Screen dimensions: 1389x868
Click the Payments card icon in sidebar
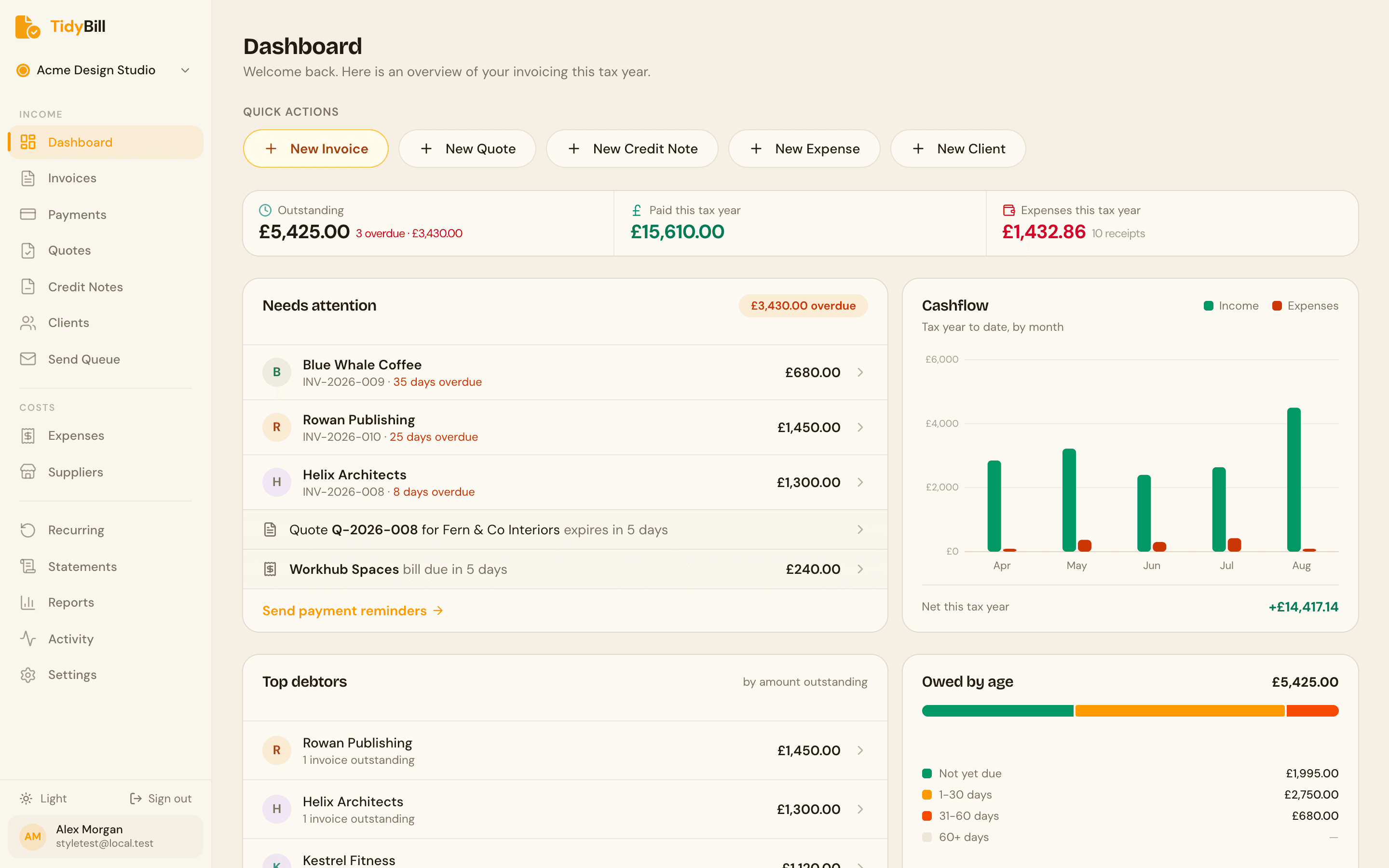point(28,214)
